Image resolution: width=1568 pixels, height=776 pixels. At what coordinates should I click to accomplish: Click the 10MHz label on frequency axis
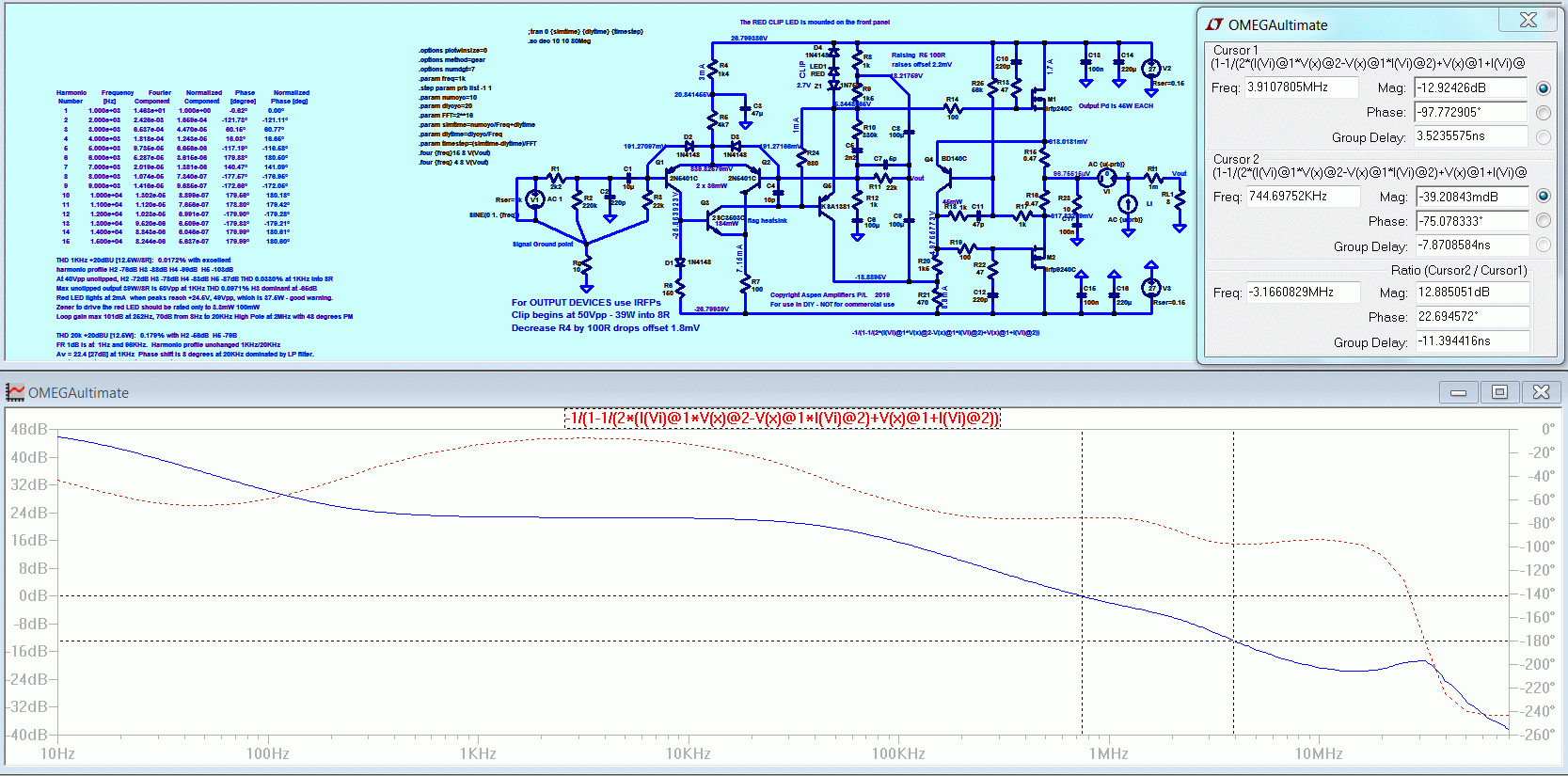point(1319,753)
